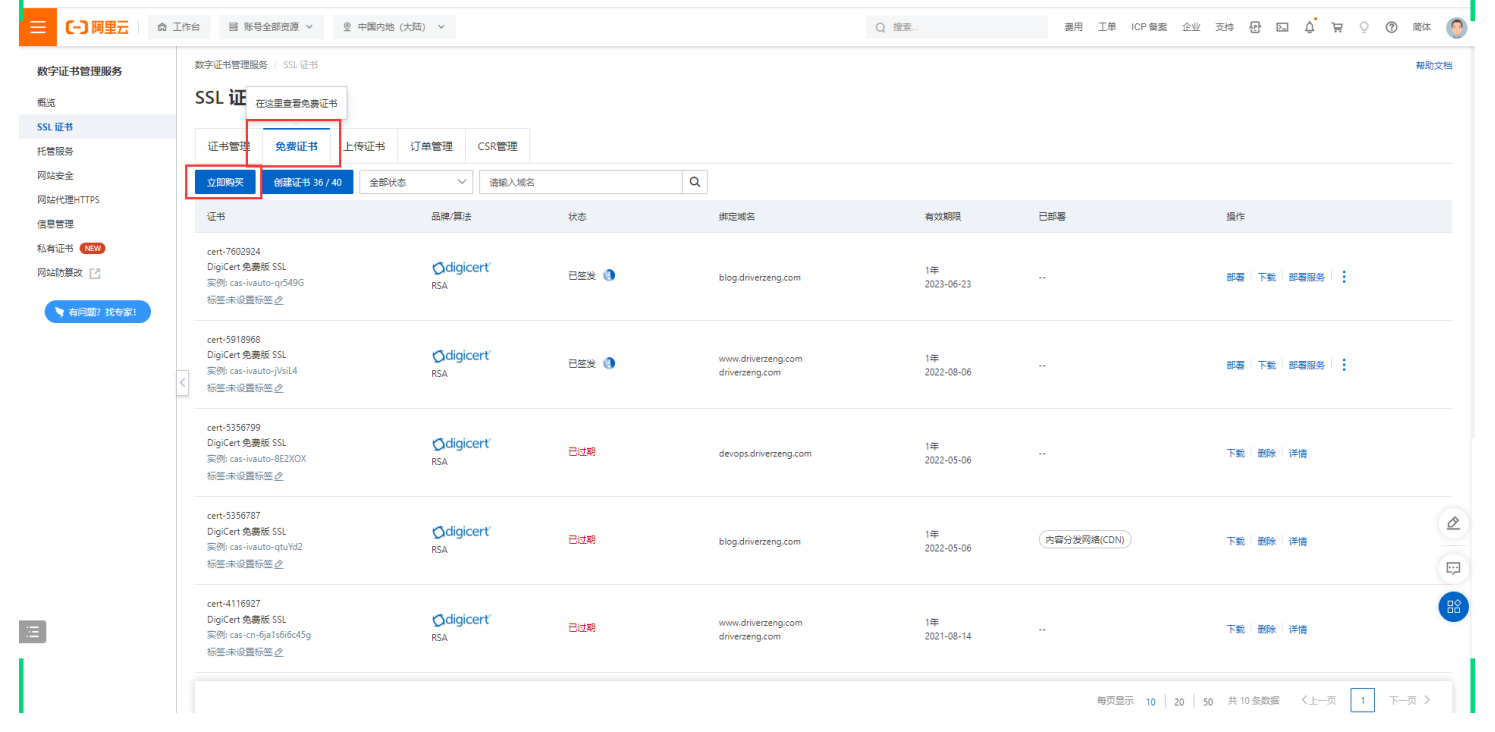The image size is (1495, 732).
Task: Launch the Cloud Shell terminal icon
Action: [x=1282, y=27]
